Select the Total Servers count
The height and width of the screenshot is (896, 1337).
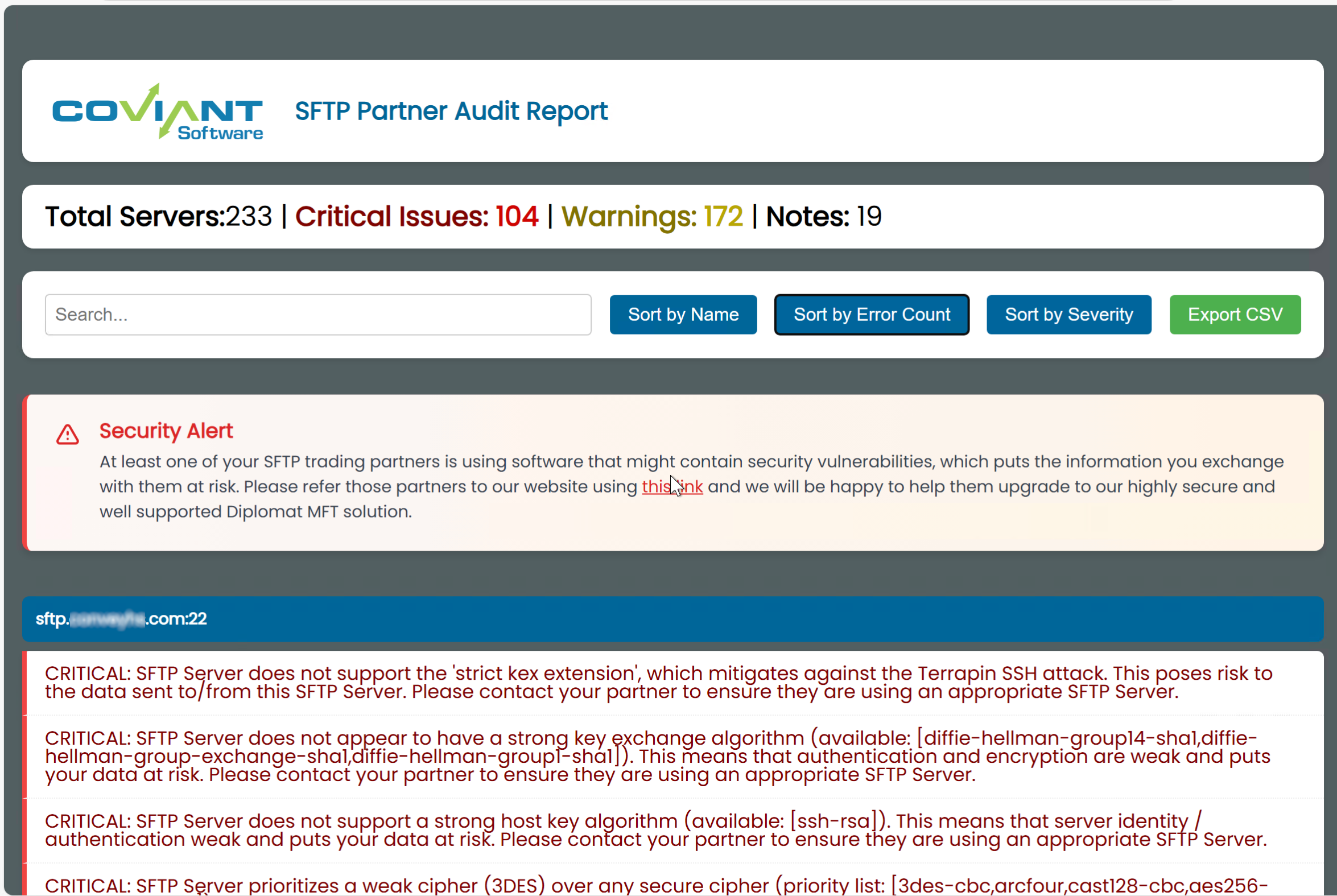coord(158,216)
